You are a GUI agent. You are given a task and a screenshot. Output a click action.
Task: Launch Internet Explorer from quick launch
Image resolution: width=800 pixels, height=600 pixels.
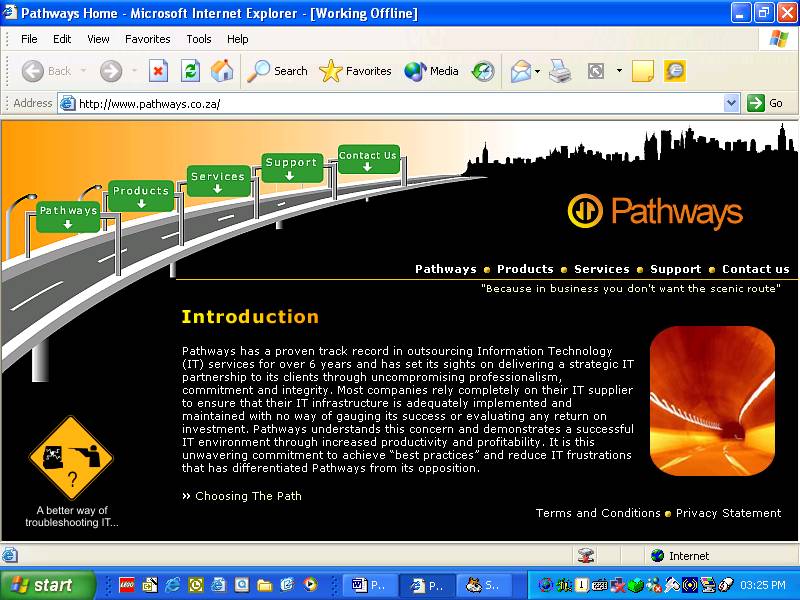pos(172,585)
